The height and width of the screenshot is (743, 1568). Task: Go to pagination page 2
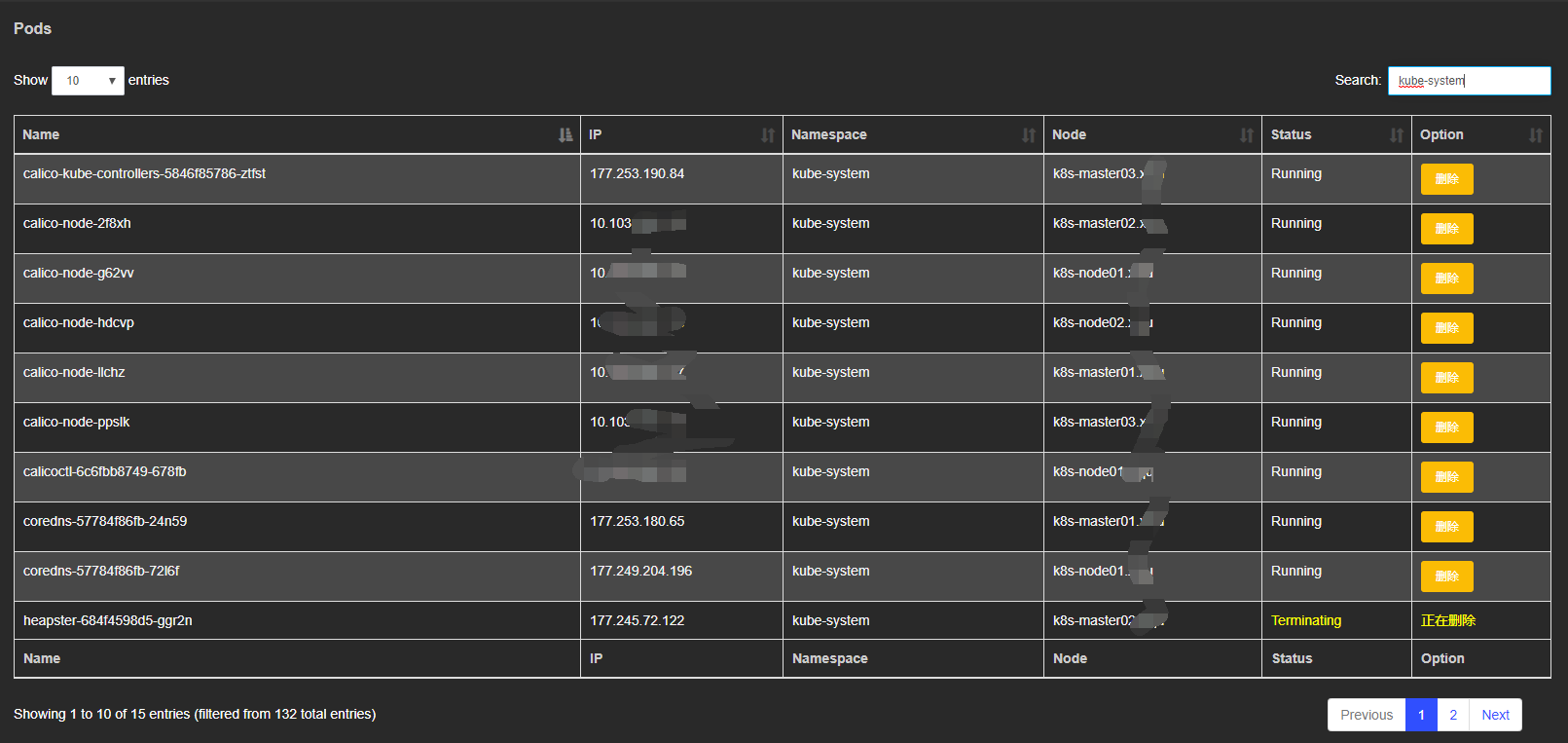1453,715
